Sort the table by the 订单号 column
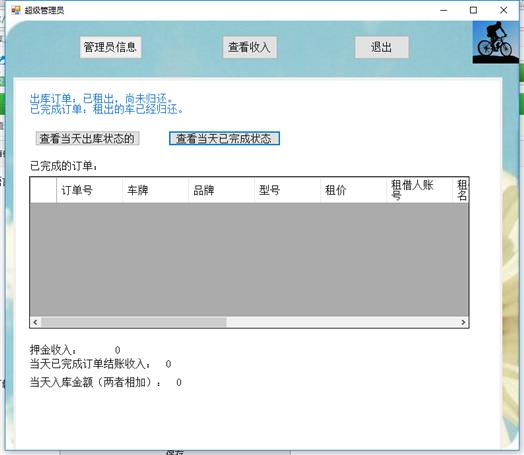 (x=89, y=190)
